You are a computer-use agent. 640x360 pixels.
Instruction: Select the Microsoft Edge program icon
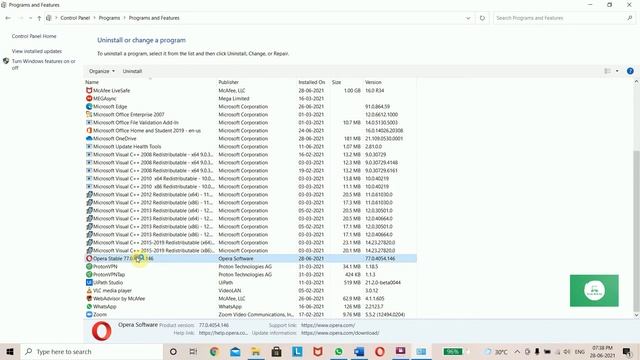tap(89, 107)
